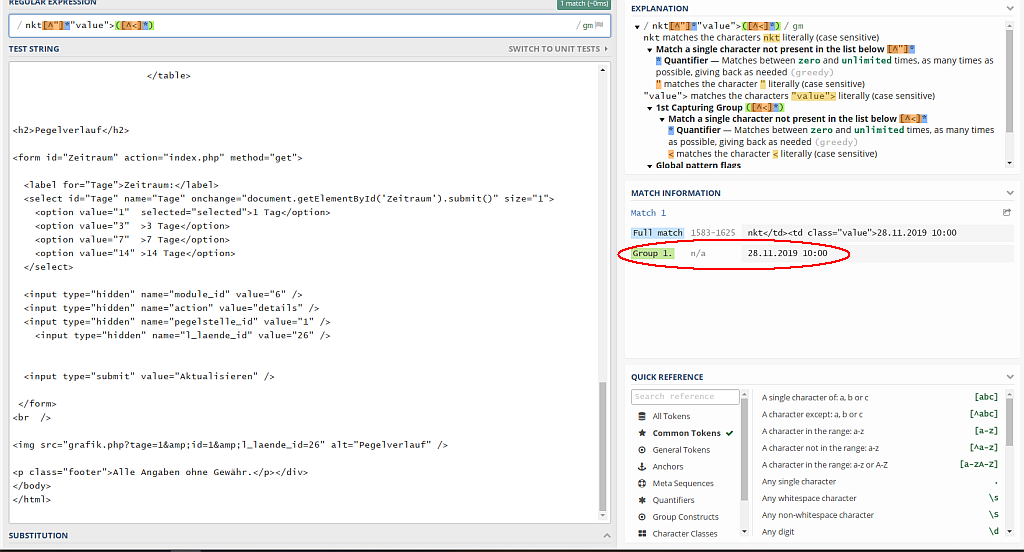Switch to unit tests
The image size is (1024, 552).
pyautogui.click(x=558, y=49)
